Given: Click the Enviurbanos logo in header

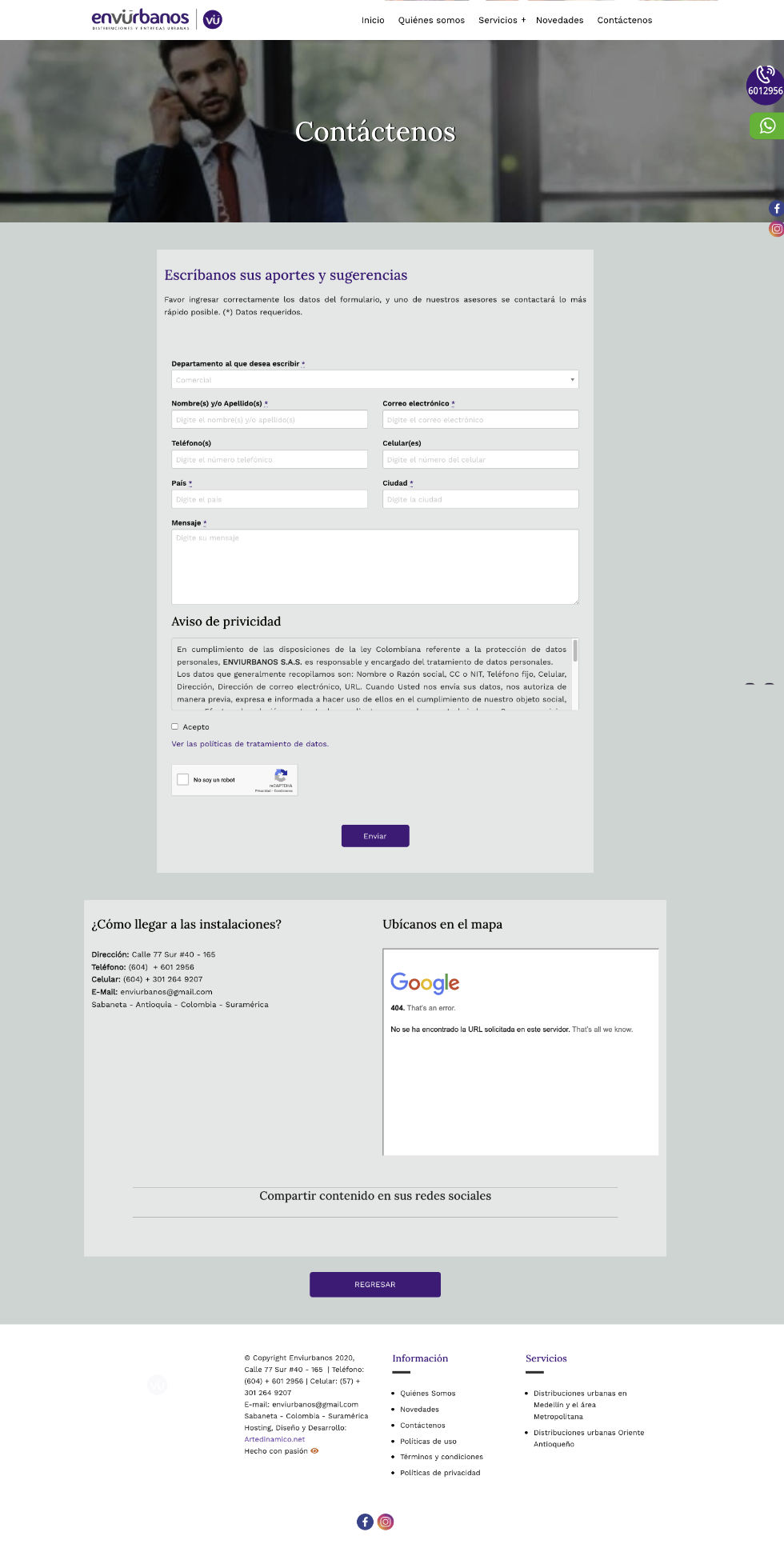Looking at the screenshot, I should pyautogui.click(x=141, y=19).
